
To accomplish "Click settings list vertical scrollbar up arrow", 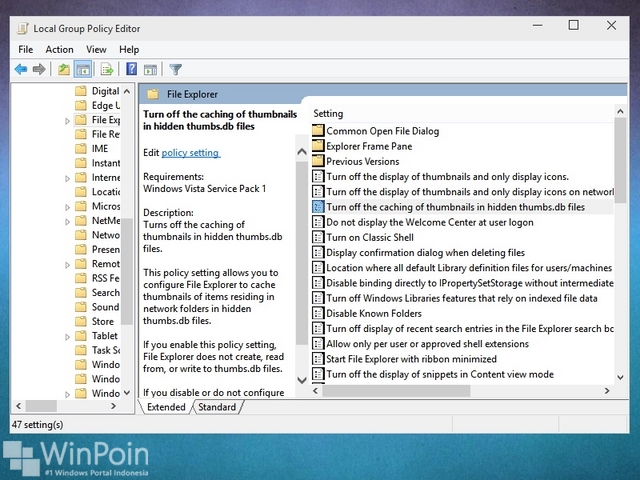I will 620,111.
